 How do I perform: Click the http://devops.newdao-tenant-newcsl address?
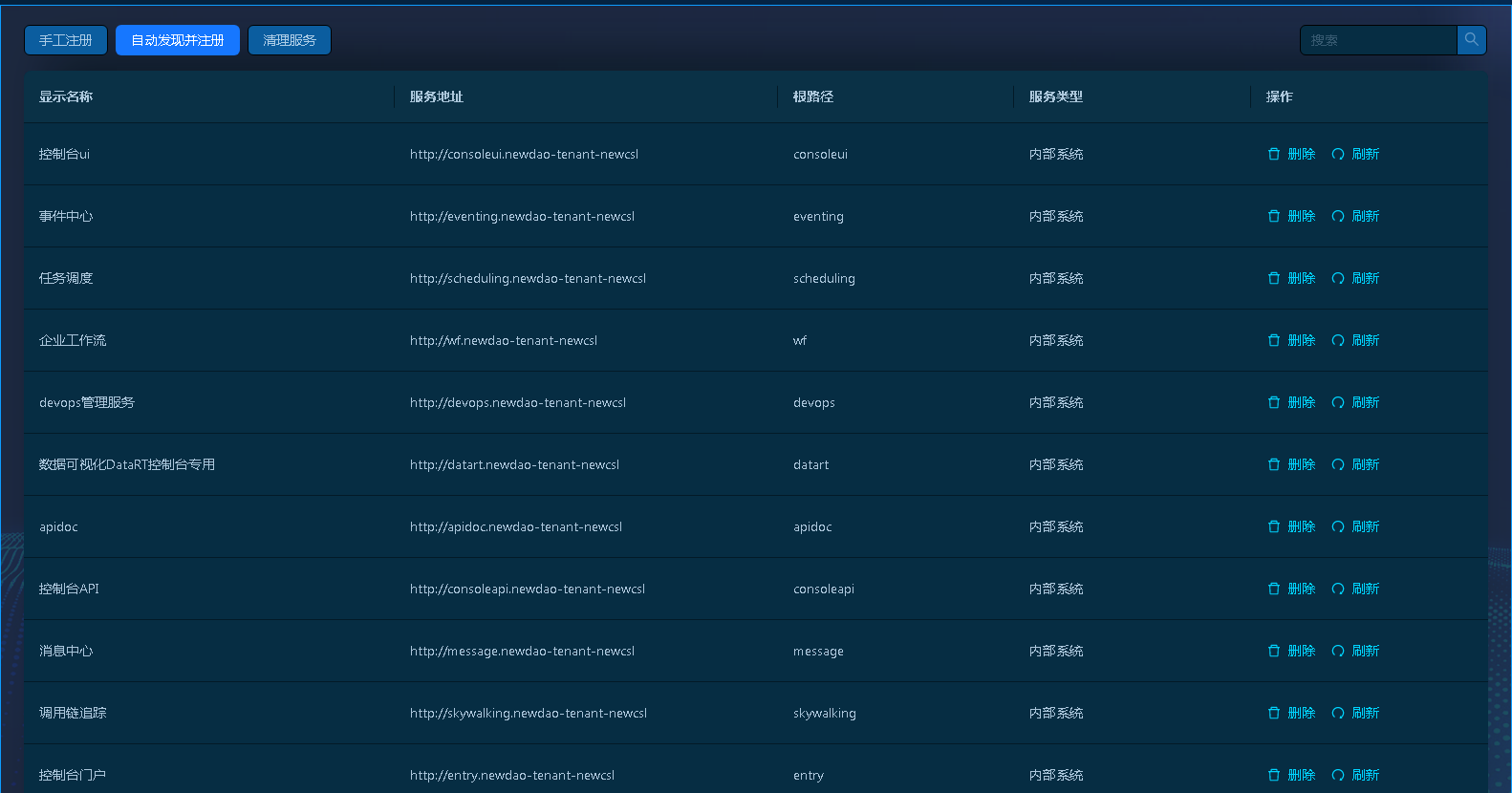point(518,402)
